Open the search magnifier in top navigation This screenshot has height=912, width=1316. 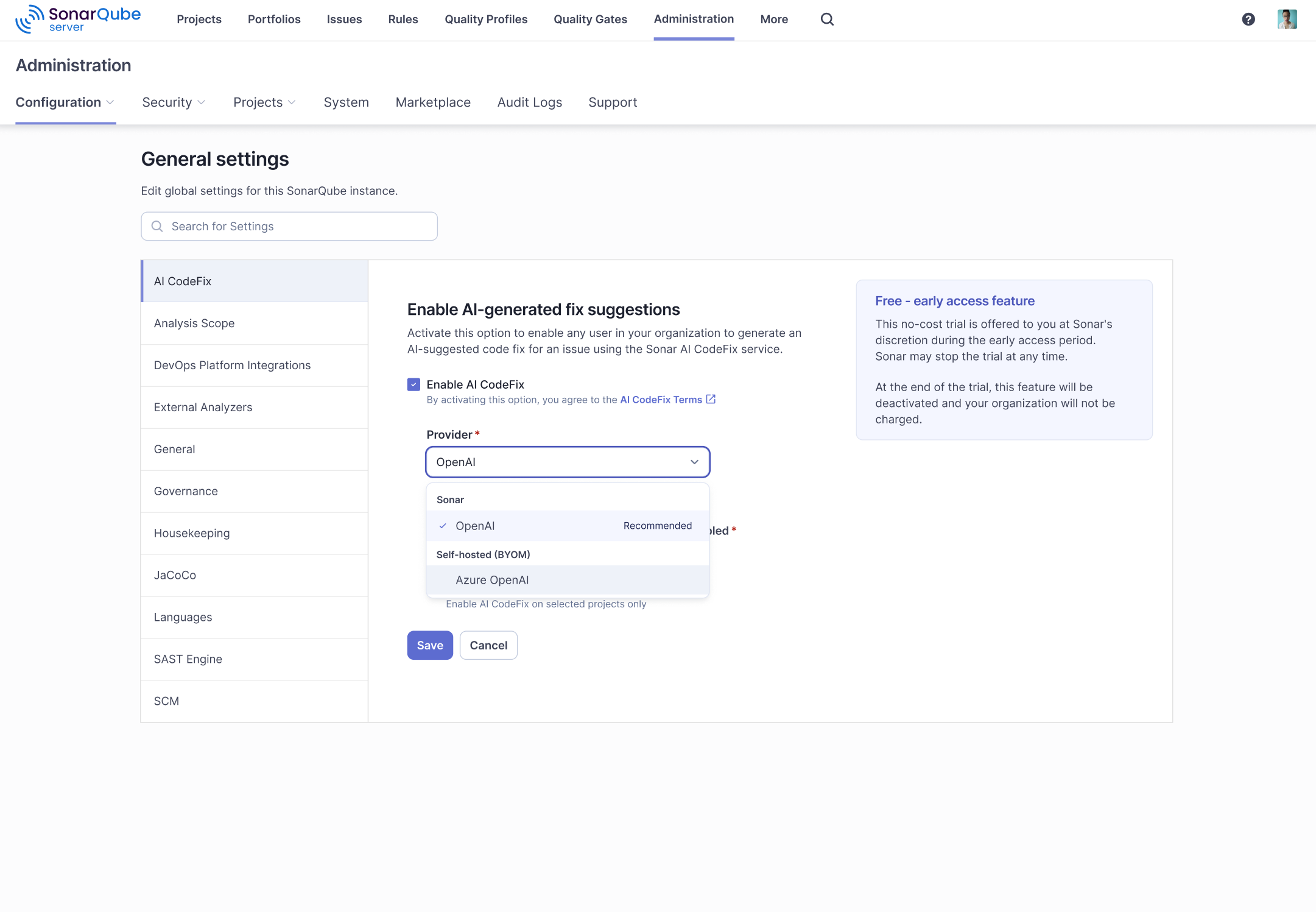point(827,19)
